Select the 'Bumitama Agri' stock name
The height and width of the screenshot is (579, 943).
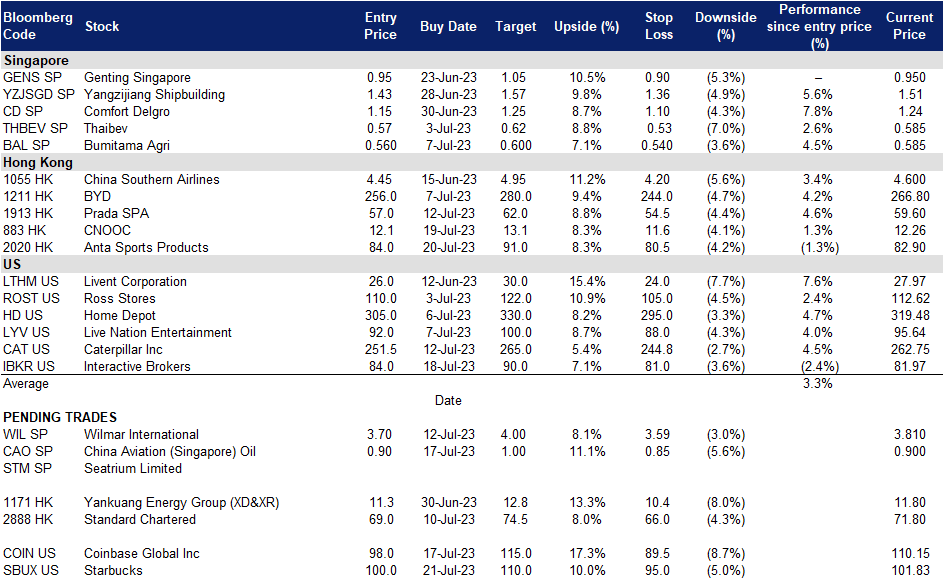[x=127, y=146]
